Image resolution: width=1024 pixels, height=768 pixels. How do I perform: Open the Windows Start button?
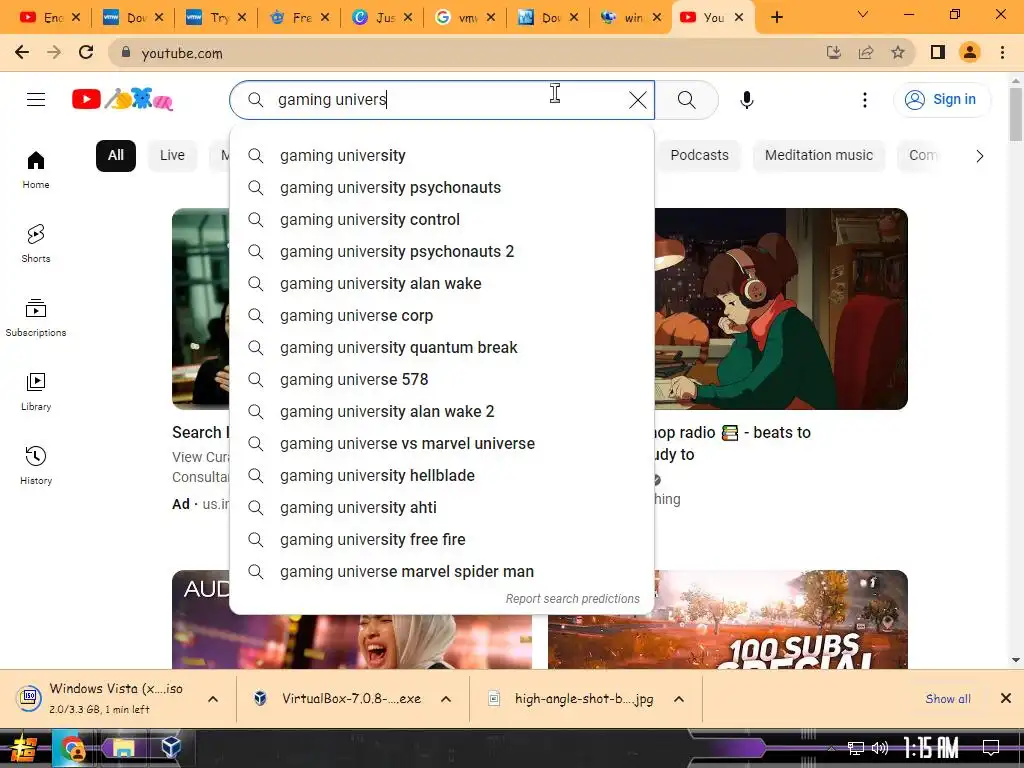(x=23, y=748)
